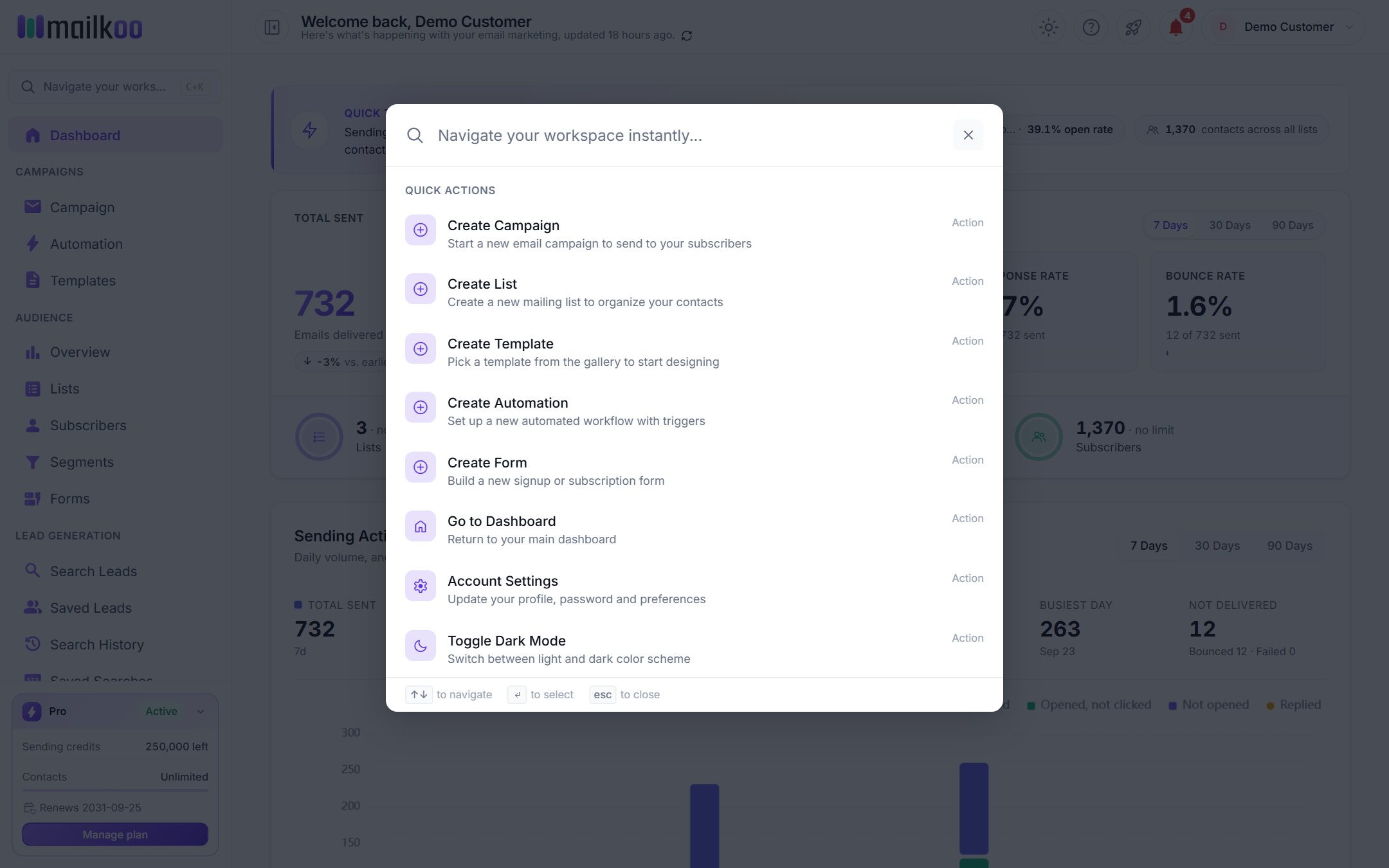1389x868 pixels.
Task: Open audience Overview in the sidebar
Action: (x=115, y=352)
